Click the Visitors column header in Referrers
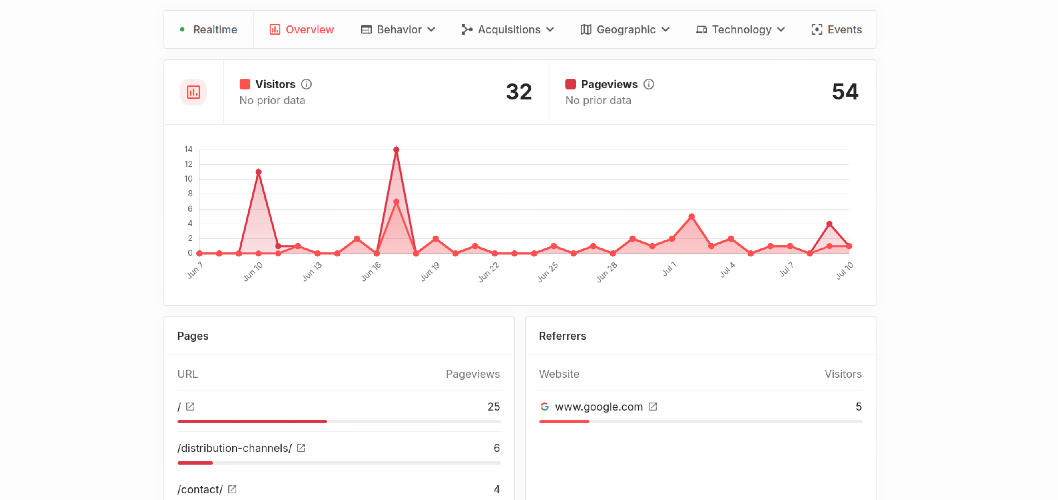This screenshot has width=1058, height=500. point(843,374)
